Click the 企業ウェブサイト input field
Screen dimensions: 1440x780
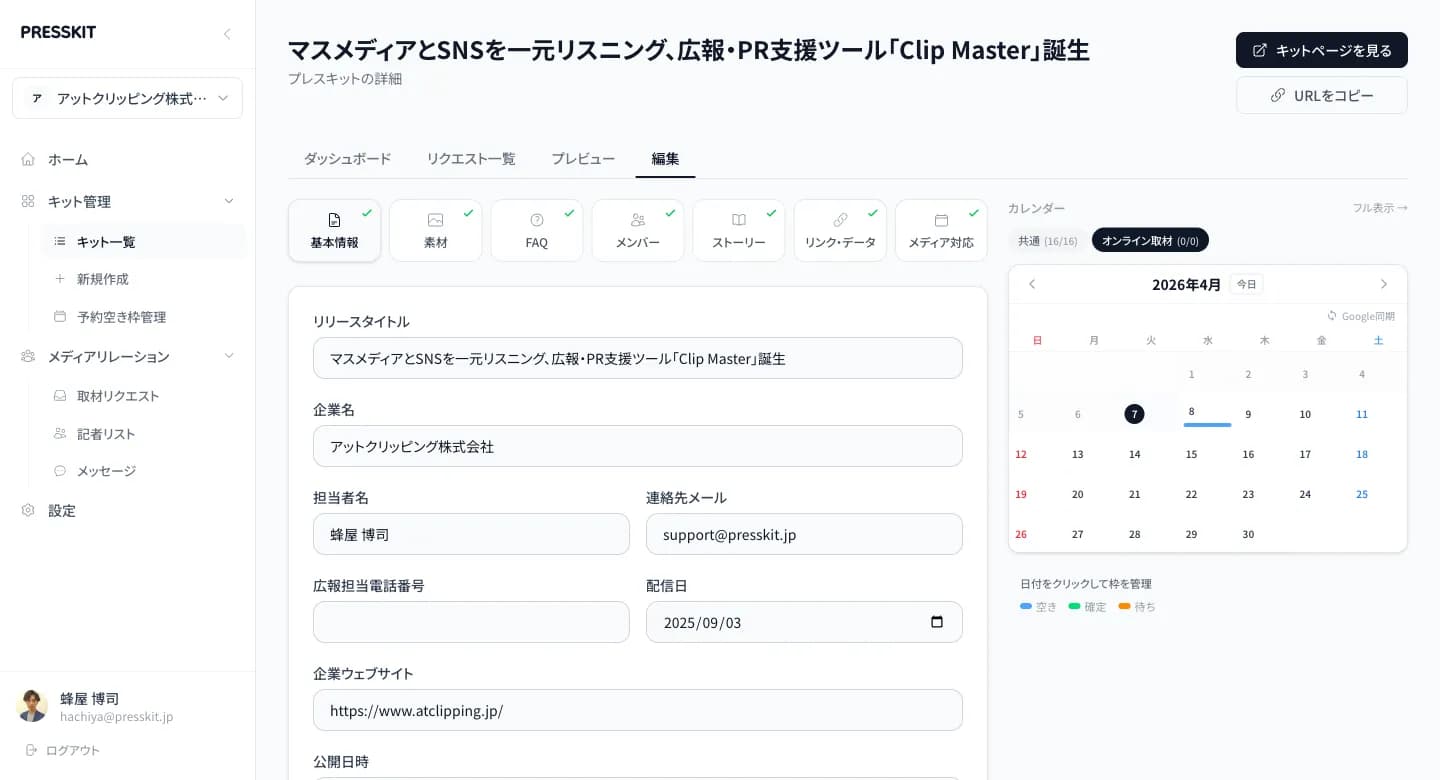tap(638, 710)
